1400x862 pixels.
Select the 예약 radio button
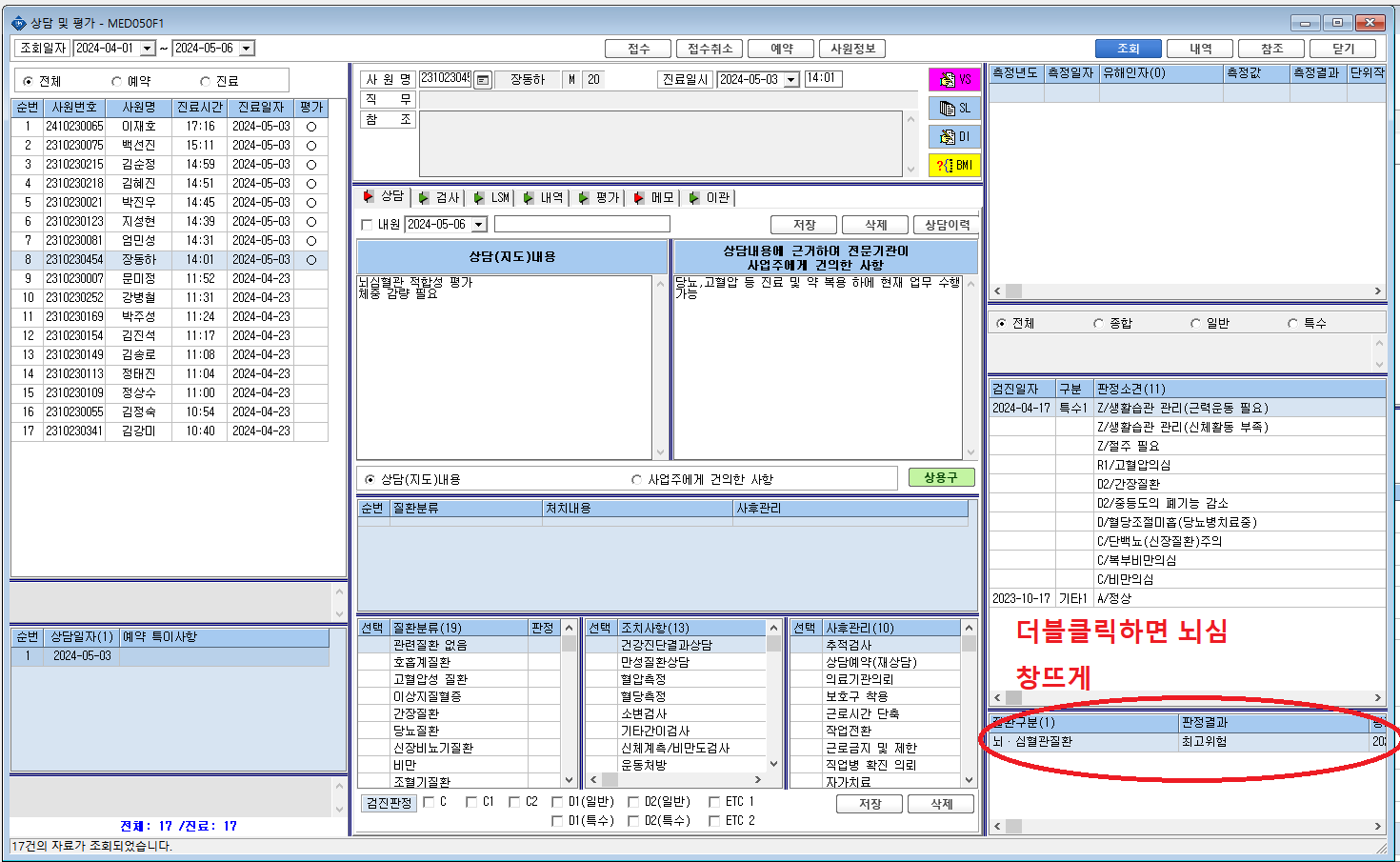[x=117, y=82]
